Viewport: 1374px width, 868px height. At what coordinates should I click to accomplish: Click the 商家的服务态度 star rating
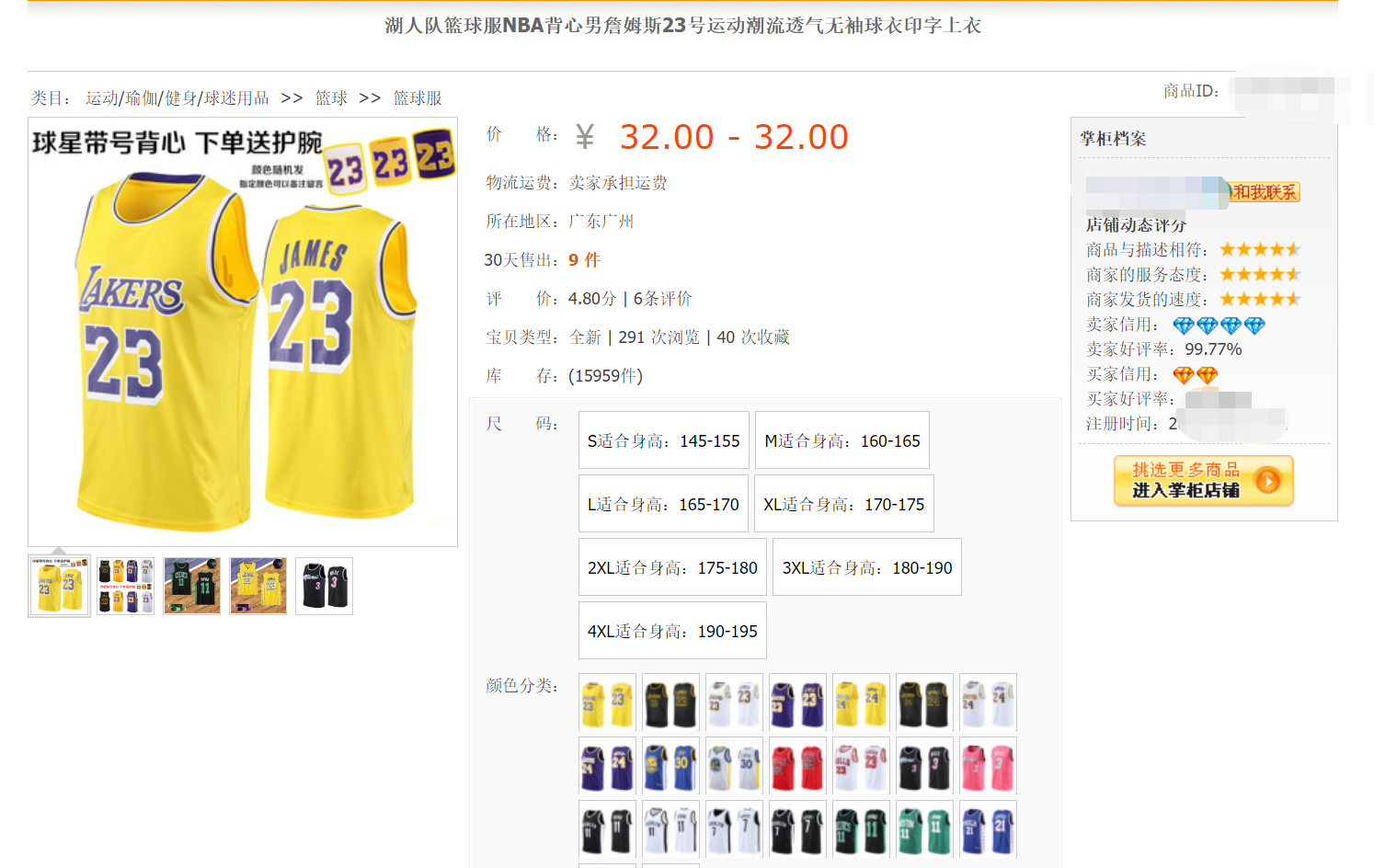point(1260,274)
